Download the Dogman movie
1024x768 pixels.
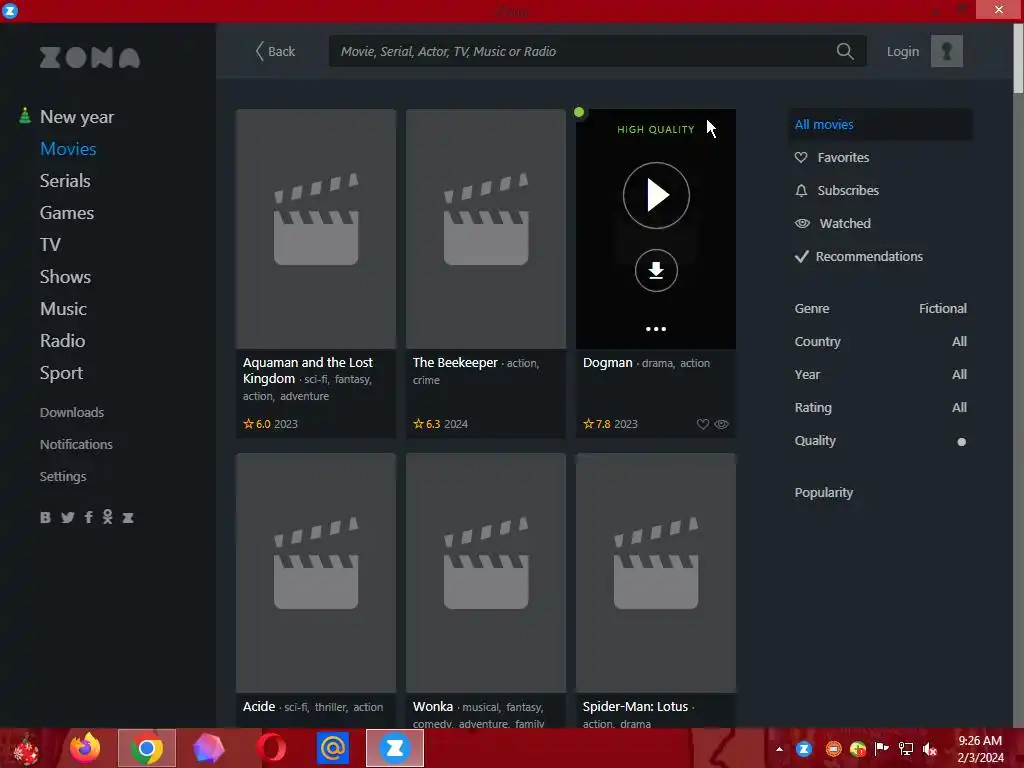(x=656, y=270)
